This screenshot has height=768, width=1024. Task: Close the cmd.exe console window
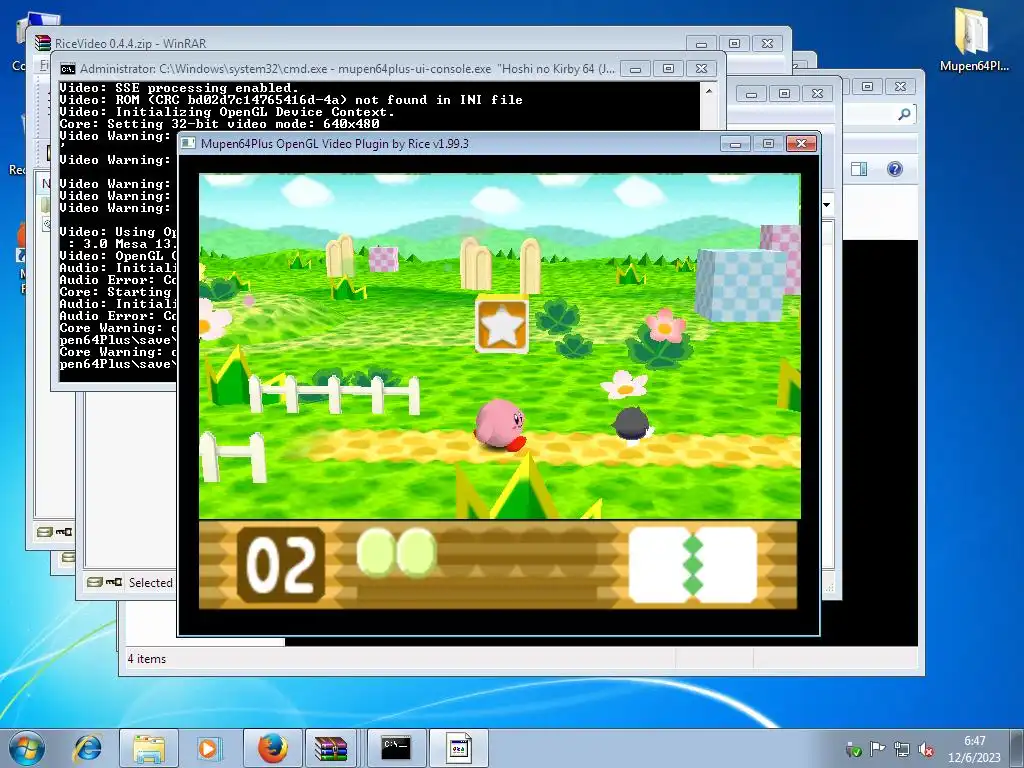pyautogui.click(x=701, y=69)
